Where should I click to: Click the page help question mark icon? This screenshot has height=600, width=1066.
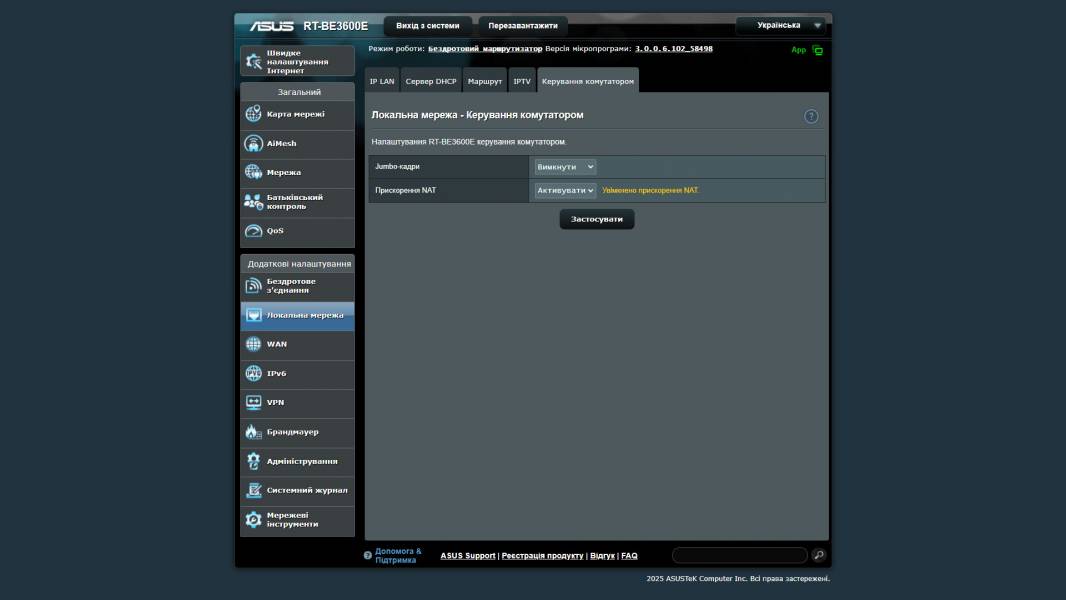(811, 116)
